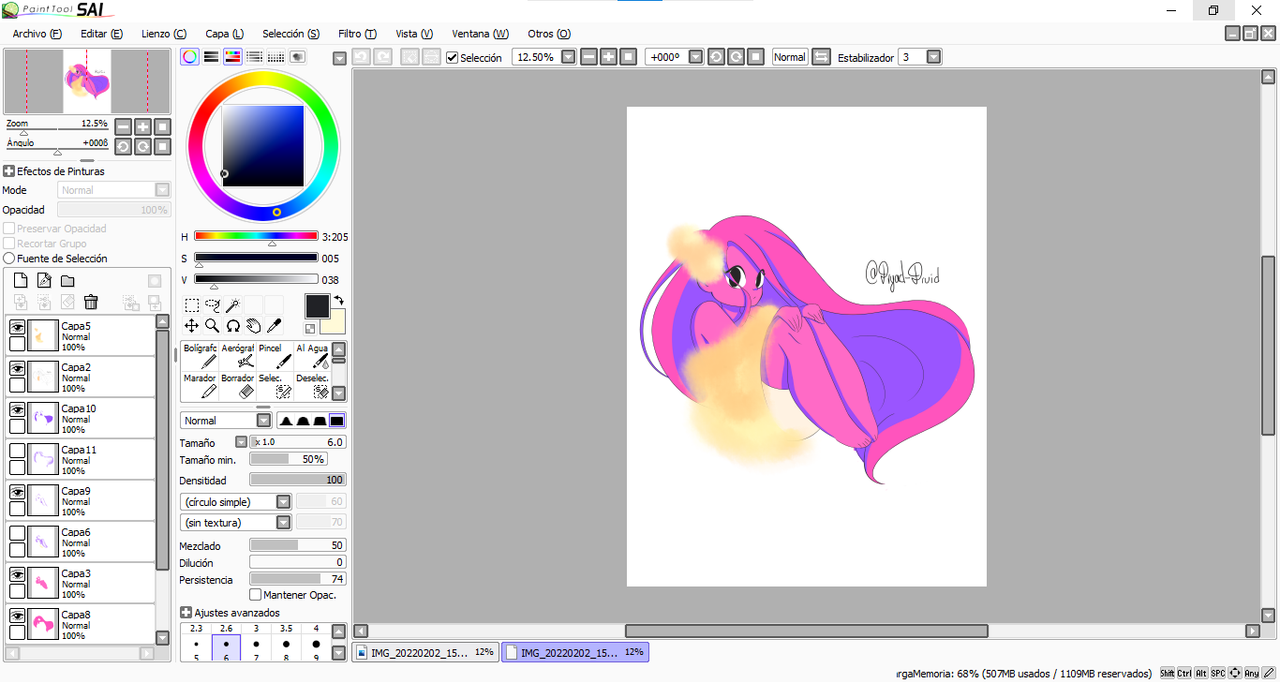Expand the Efectos de Pinturas section
Viewport: 1280px width, 682px height.
(x=9, y=171)
